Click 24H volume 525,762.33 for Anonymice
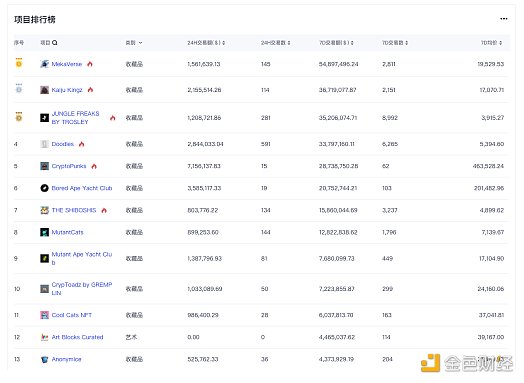The width and height of the screenshot is (524, 383). pyautogui.click(x=203, y=359)
